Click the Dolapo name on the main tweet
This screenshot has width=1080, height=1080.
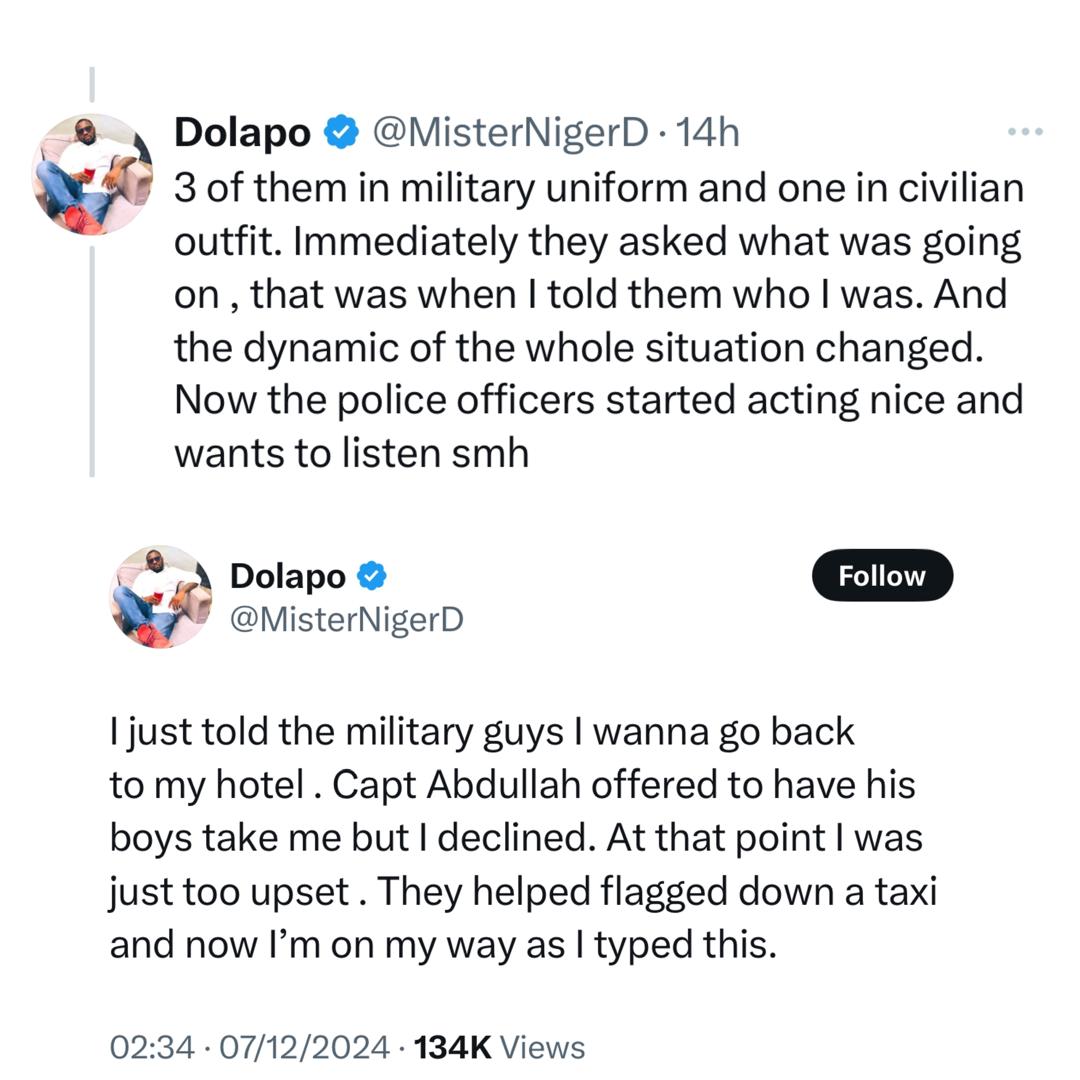288,576
